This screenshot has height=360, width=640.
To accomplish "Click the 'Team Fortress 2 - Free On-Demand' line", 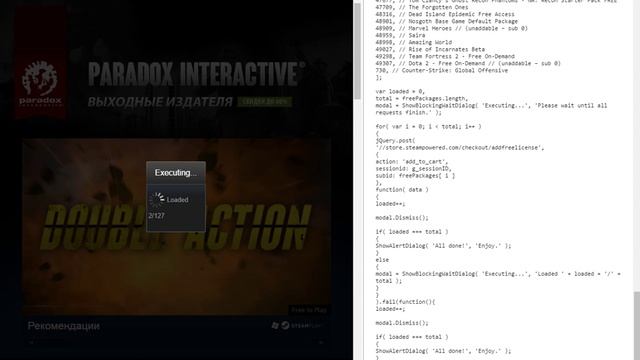I will point(445,56).
